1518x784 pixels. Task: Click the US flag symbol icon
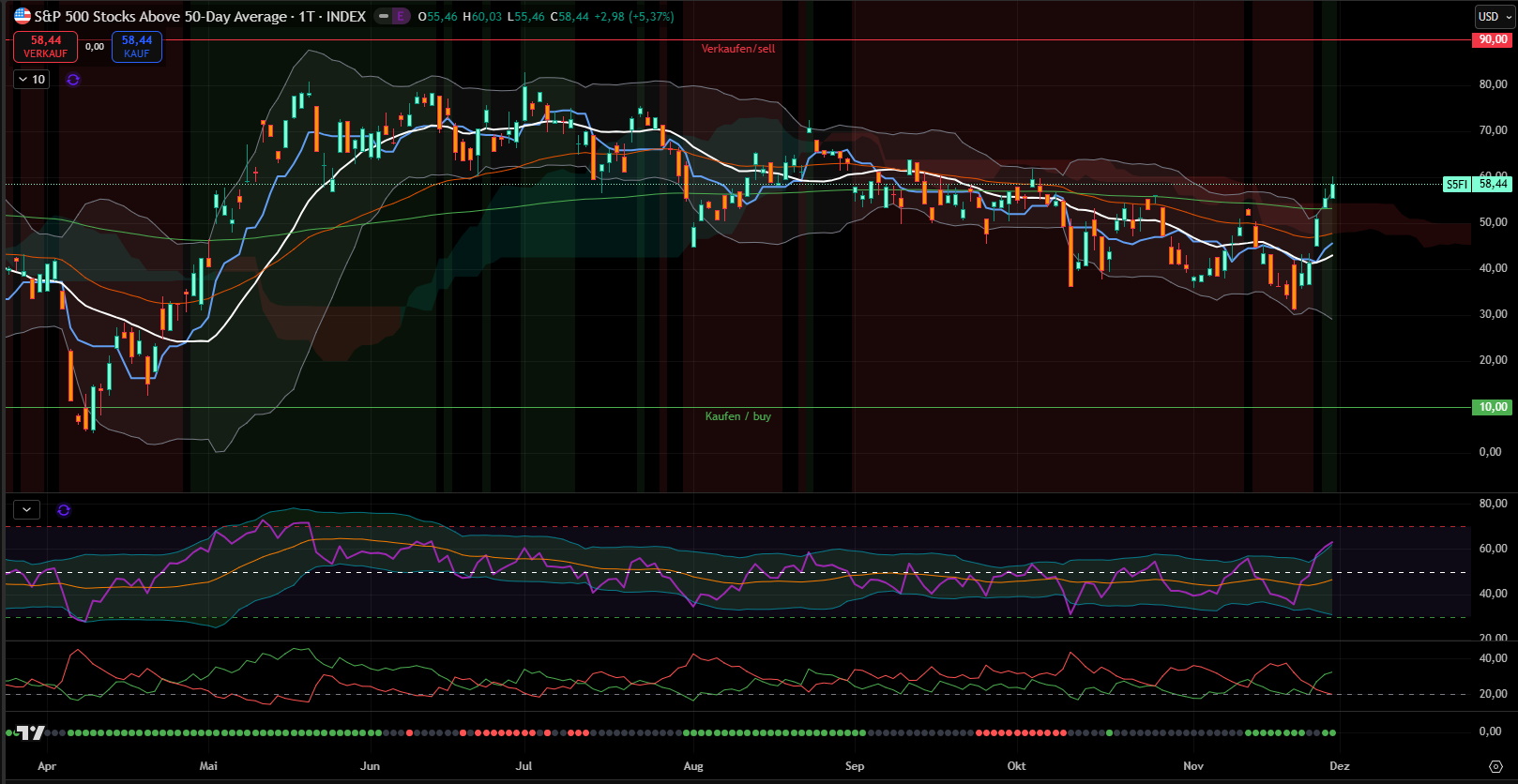click(x=22, y=16)
